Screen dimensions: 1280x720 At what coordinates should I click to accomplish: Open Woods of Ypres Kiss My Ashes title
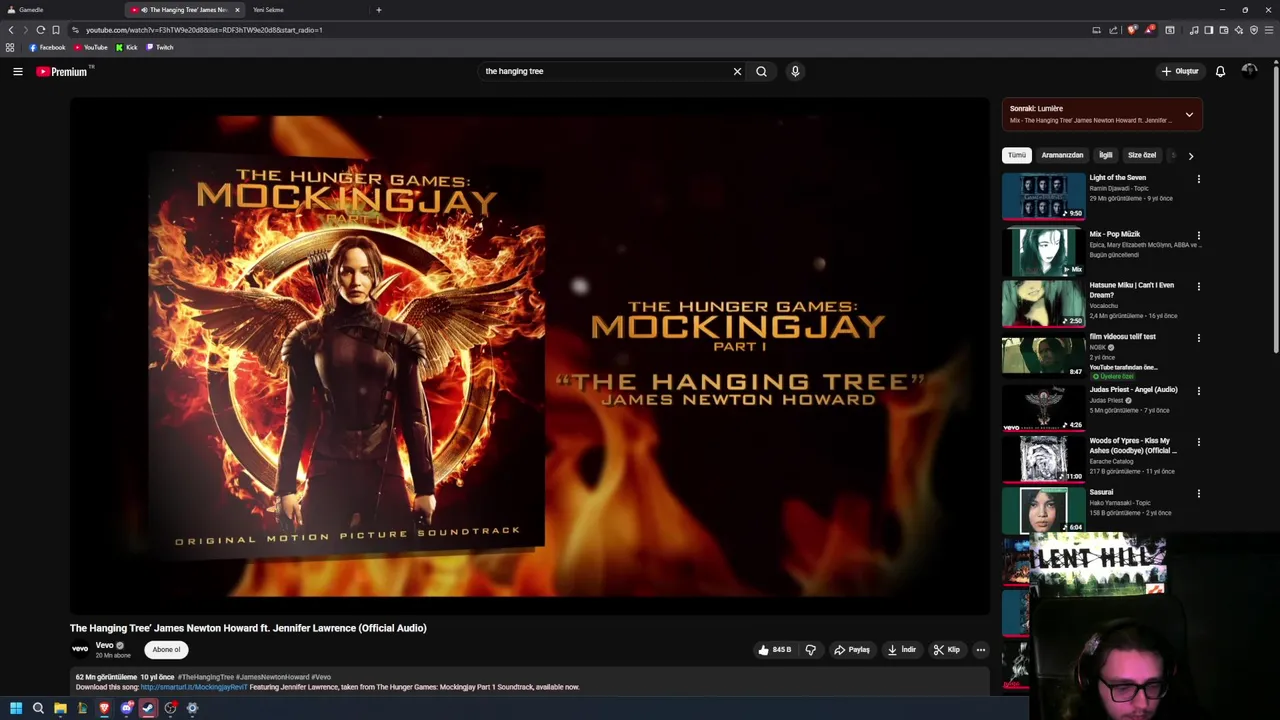(1133, 446)
